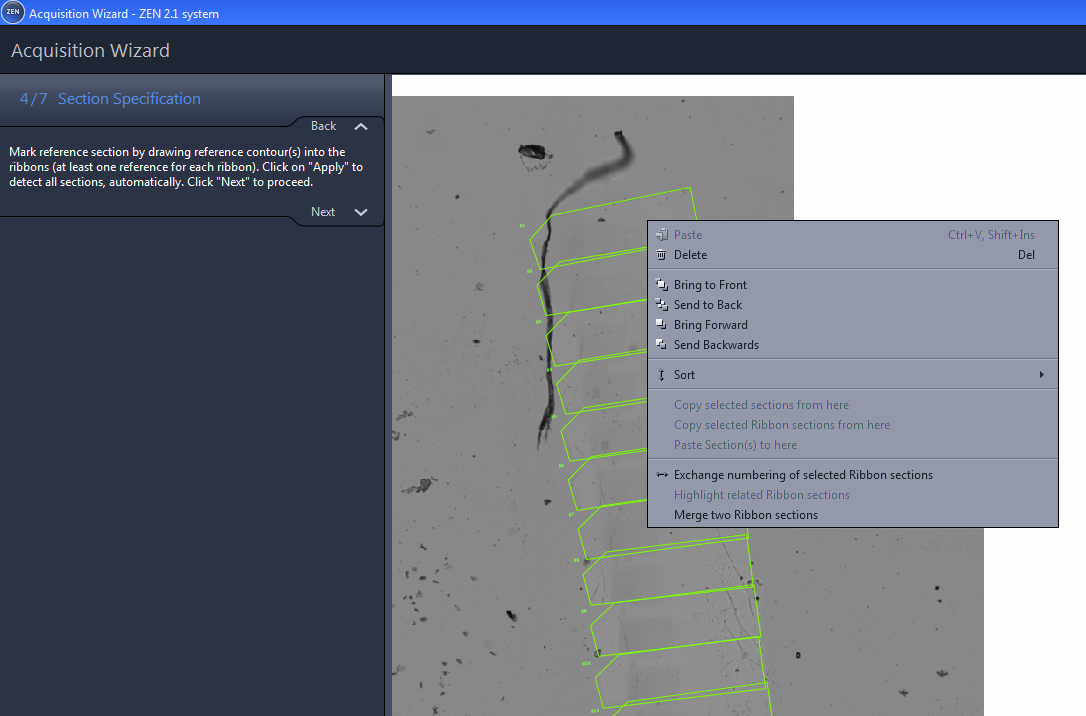1086x716 pixels.
Task: Click the 4/7 Section Specification header
Action: coord(109,98)
